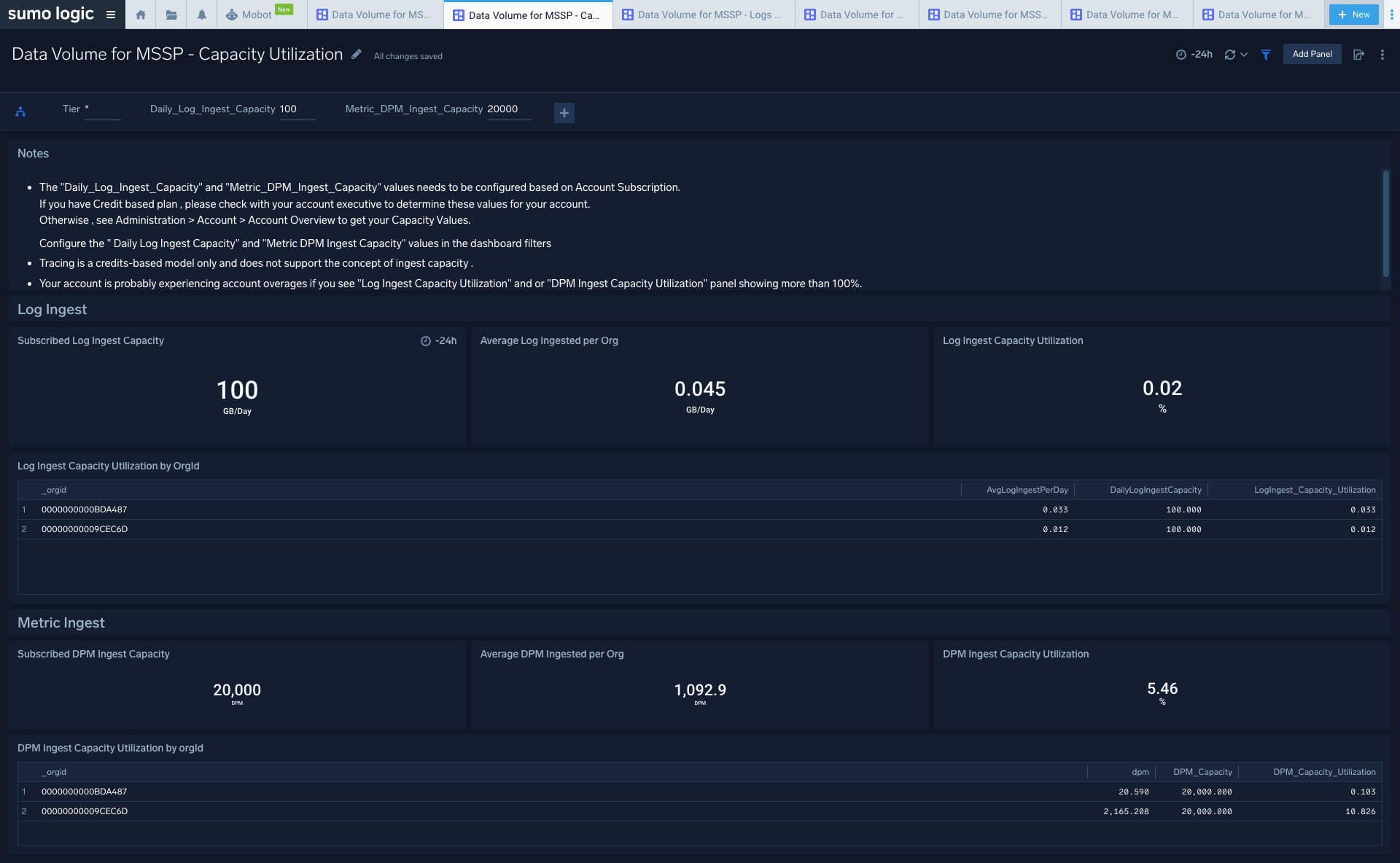The image size is (1400, 863).
Task: Add a new filter variable with plus
Action: click(564, 113)
